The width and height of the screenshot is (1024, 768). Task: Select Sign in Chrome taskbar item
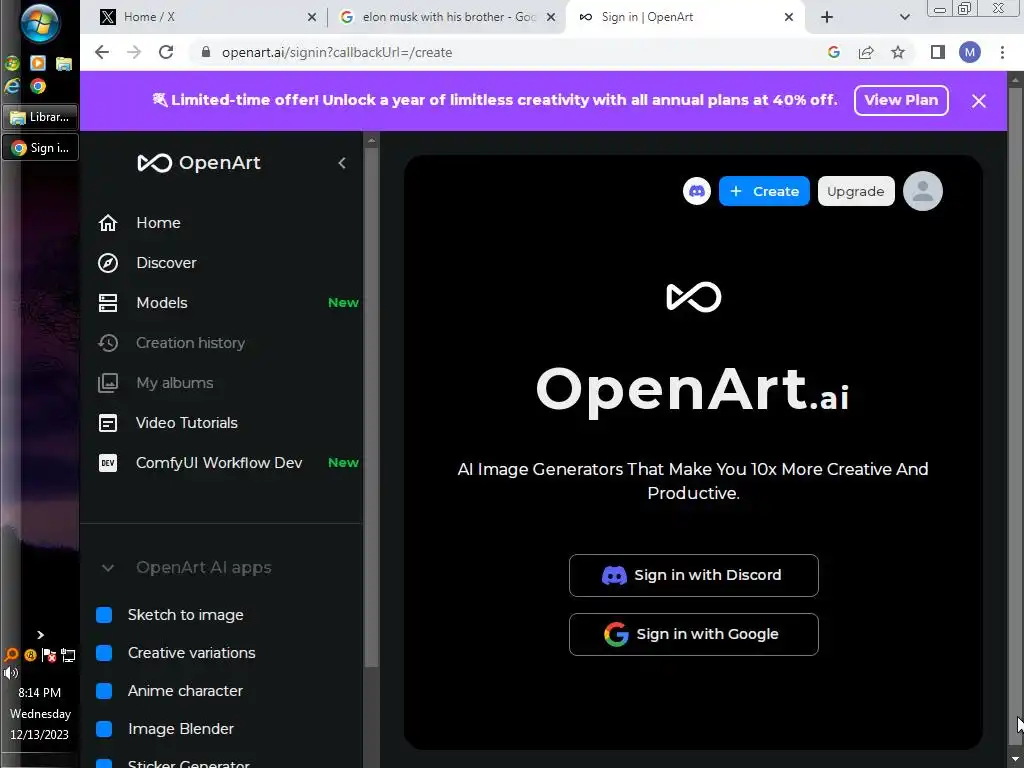(40, 148)
